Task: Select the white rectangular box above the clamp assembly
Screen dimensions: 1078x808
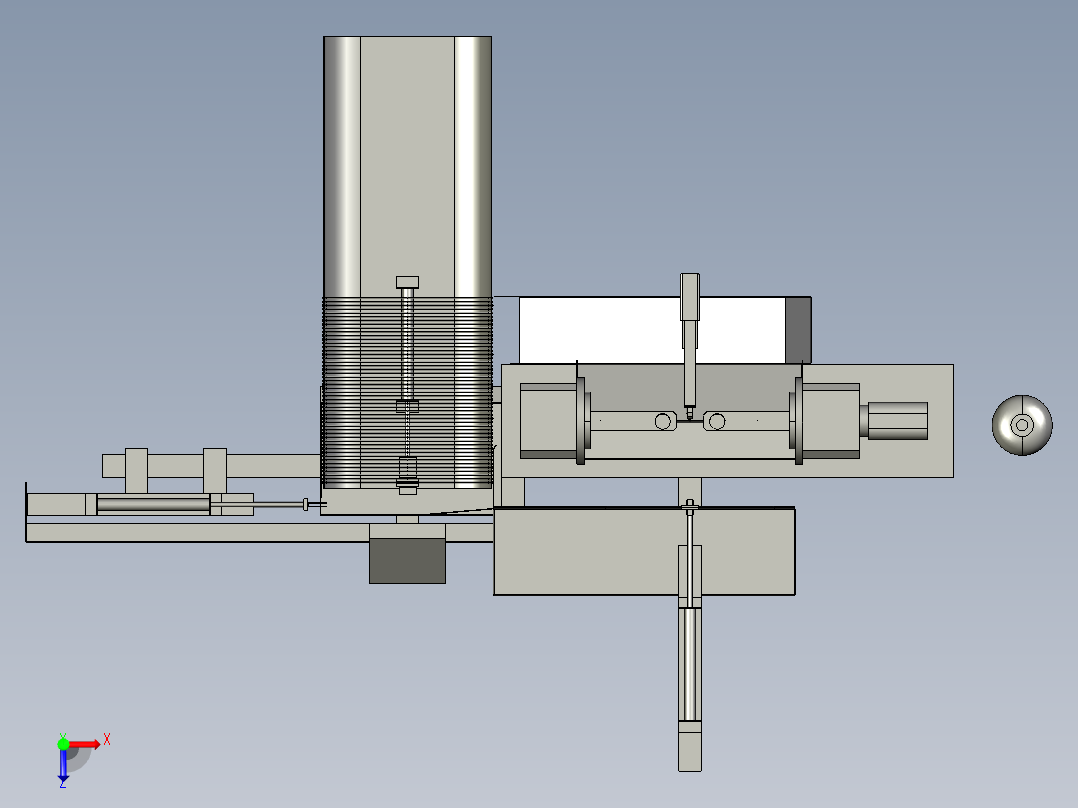Action: tap(652, 330)
